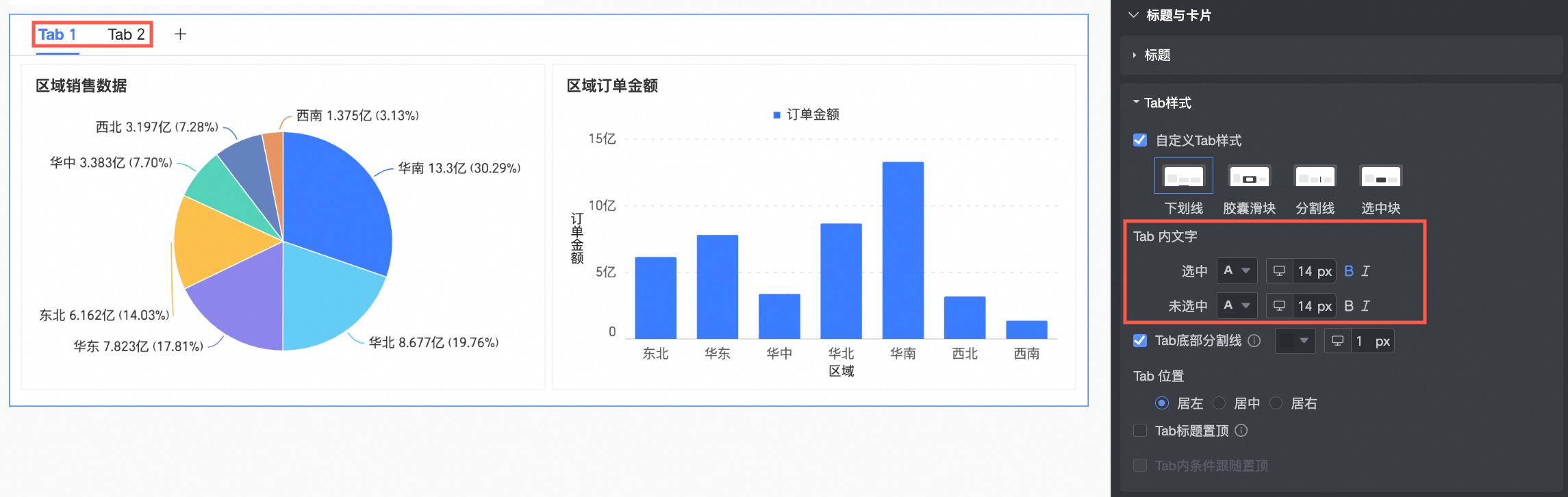1568x497 pixels.
Task: Enable the Tab标题置顶 checkbox
Action: coord(1140,431)
